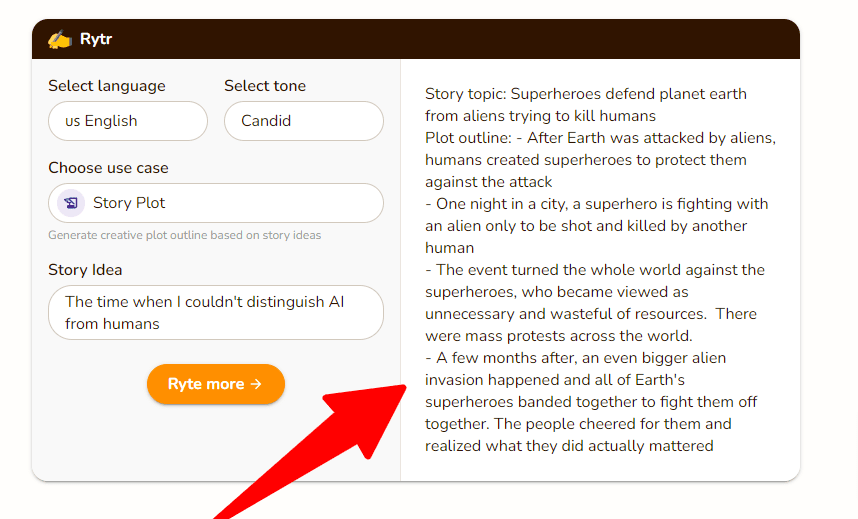Click the Rytr logo icon

pyautogui.click(x=60, y=40)
